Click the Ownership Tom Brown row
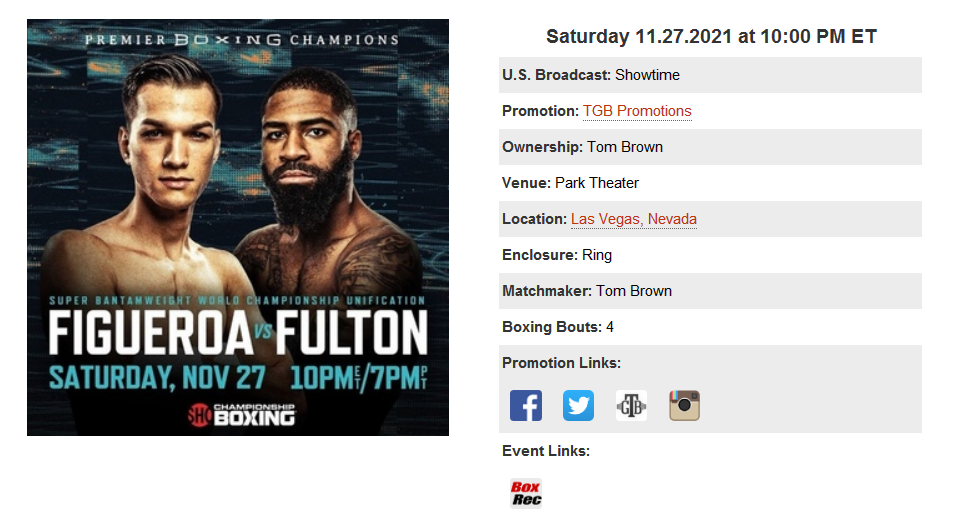 coord(710,147)
